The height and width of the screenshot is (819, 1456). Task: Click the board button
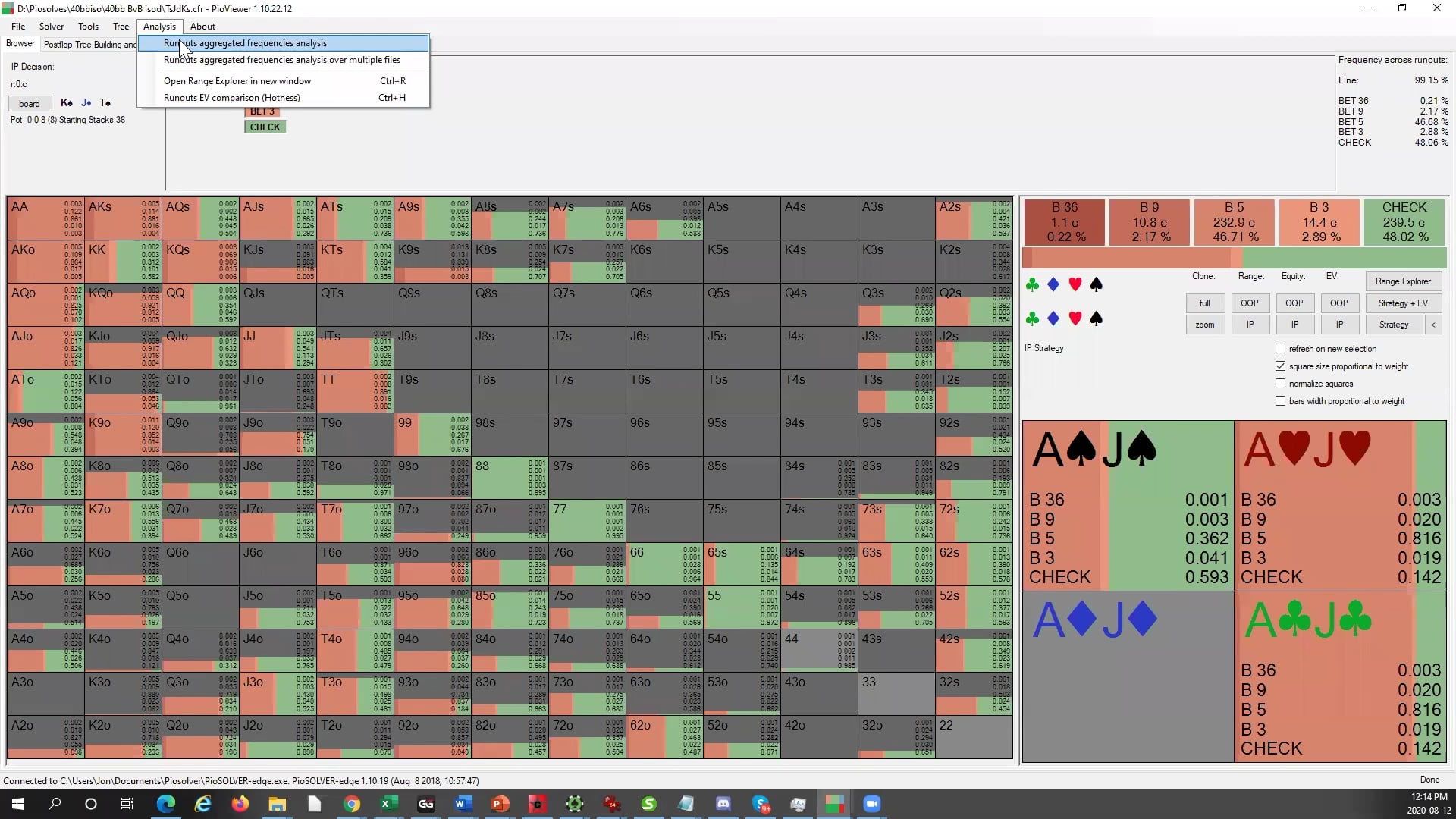point(30,103)
